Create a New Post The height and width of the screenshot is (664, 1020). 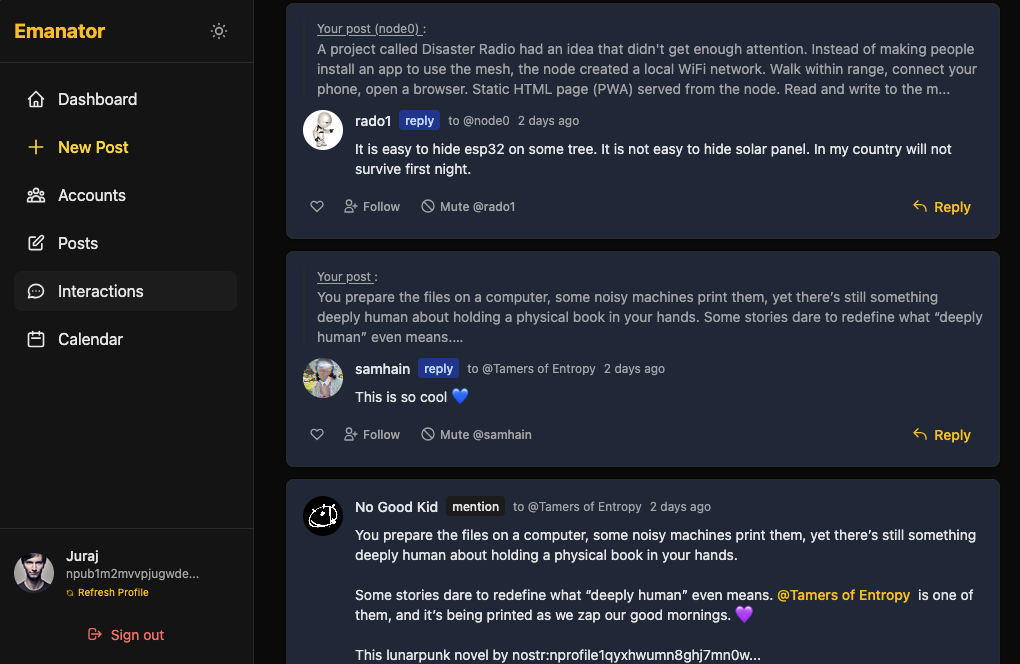[93, 147]
